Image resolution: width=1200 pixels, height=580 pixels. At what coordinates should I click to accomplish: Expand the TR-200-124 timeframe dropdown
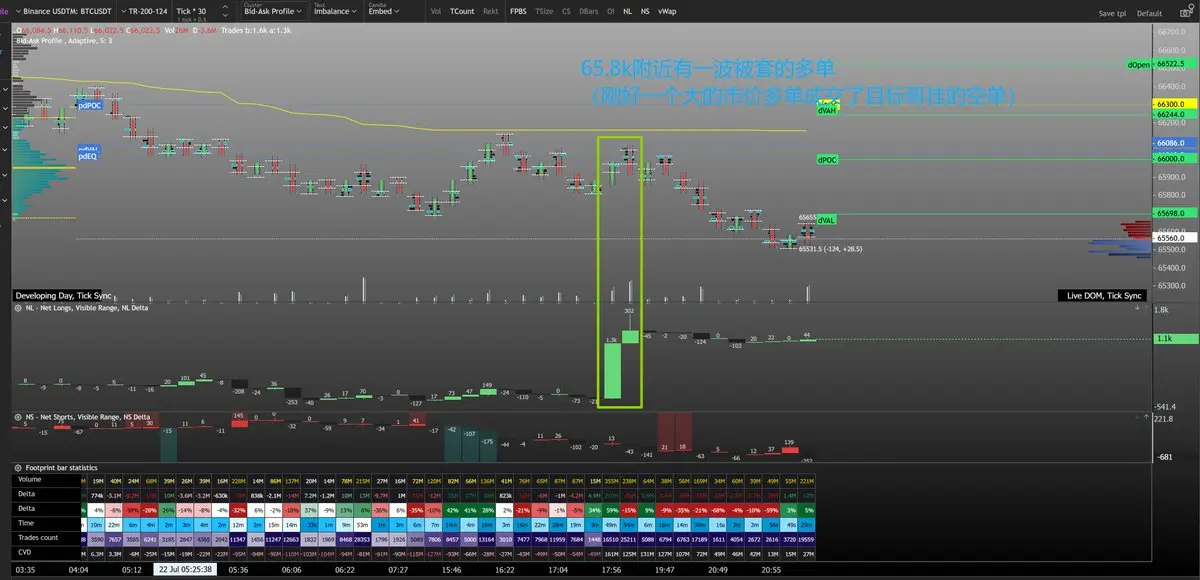tap(146, 12)
